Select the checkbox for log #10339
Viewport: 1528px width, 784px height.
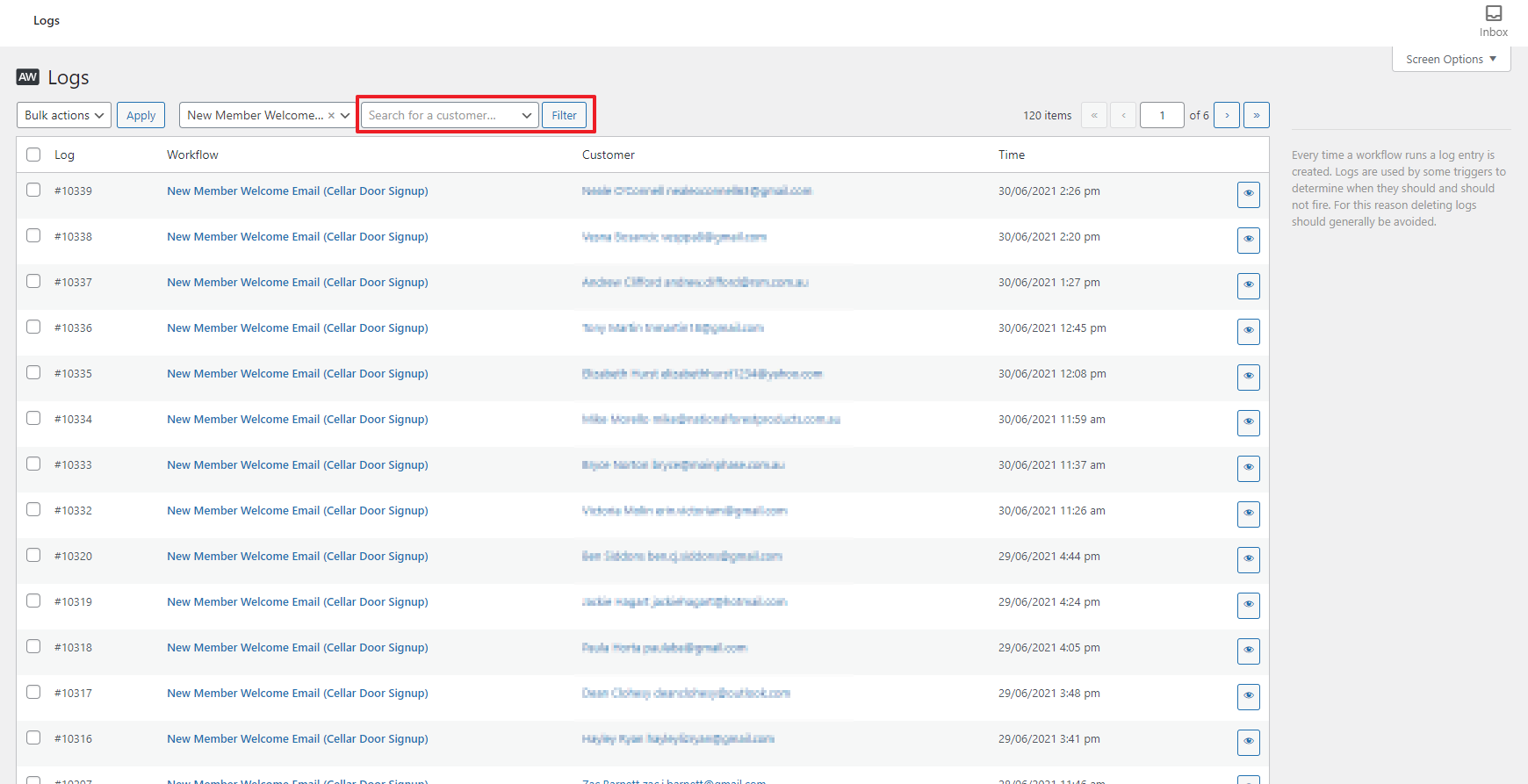click(x=33, y=190)
